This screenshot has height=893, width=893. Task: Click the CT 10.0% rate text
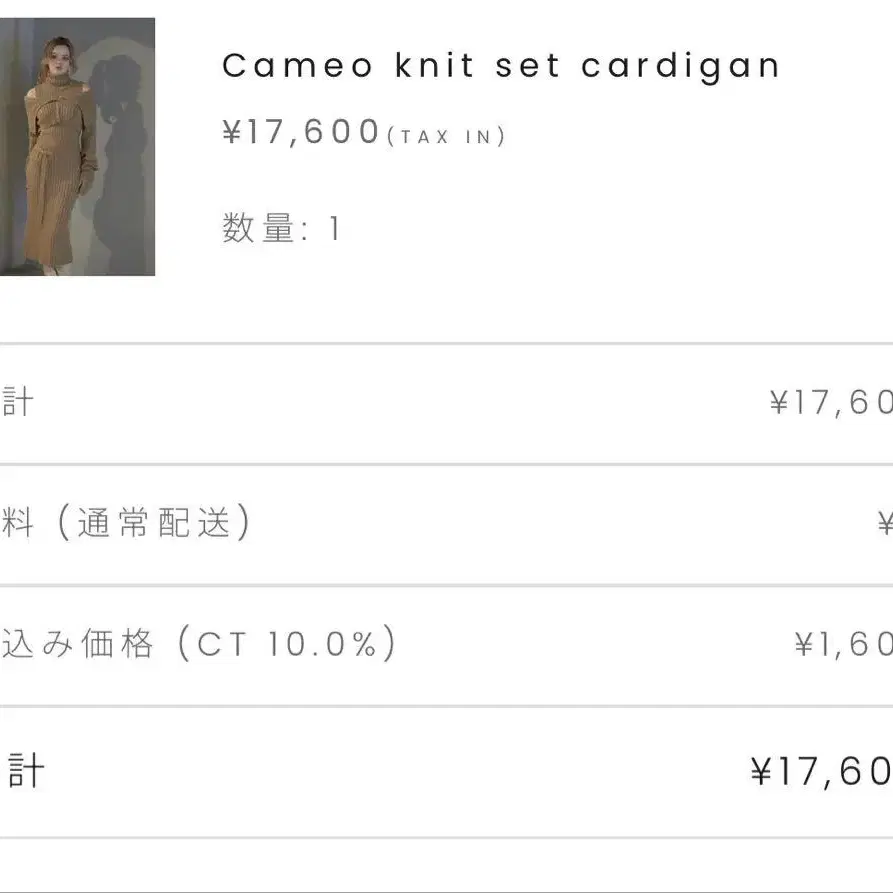pos(286,644)
